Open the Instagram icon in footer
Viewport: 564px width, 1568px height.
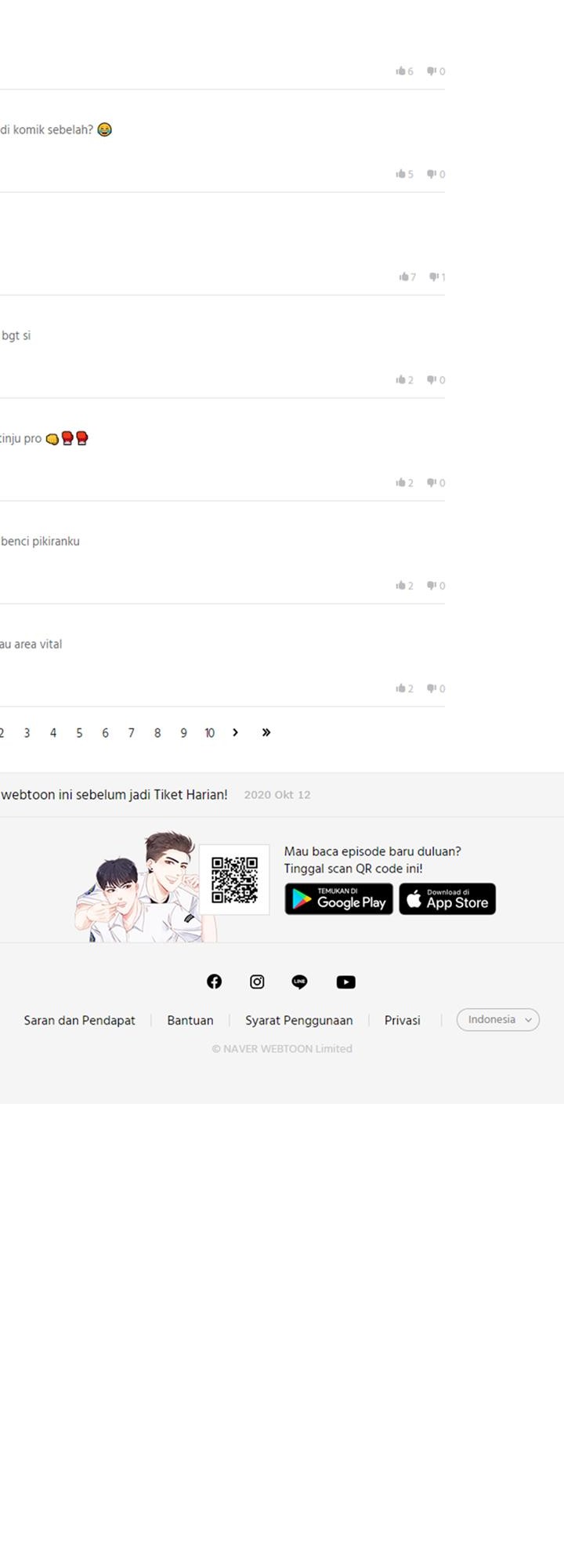pyautogui.click(x=257, y=982)
